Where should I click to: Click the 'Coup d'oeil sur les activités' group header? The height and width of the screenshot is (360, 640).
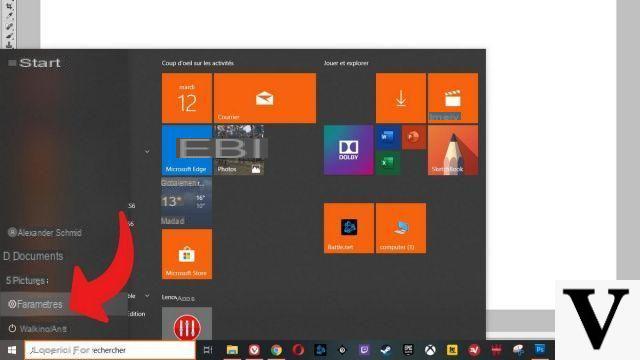[x=198, y=63]
